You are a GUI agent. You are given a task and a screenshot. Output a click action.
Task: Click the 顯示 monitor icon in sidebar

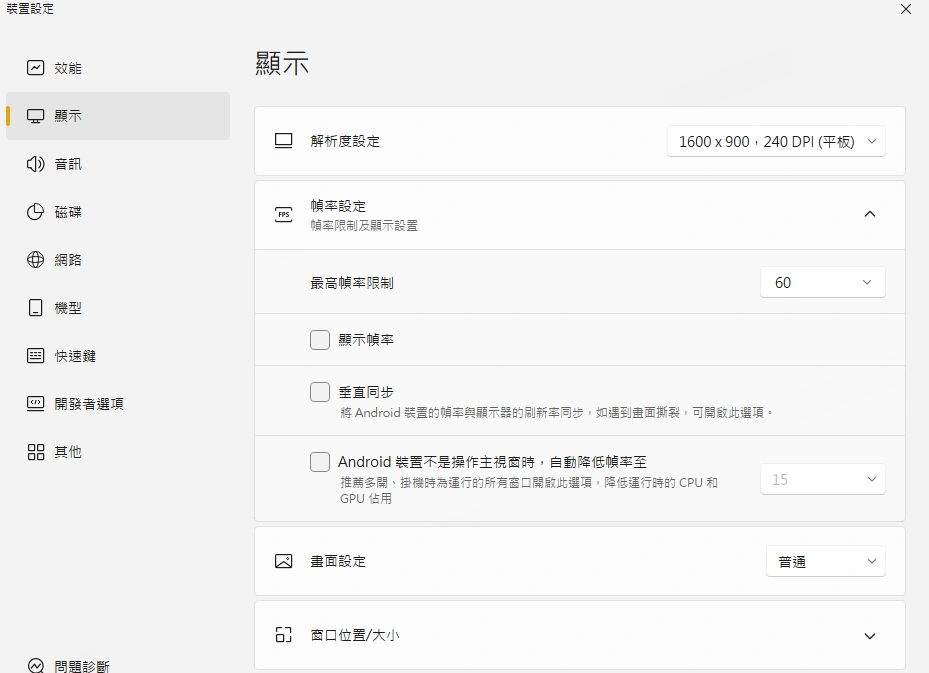coord(36,116)
